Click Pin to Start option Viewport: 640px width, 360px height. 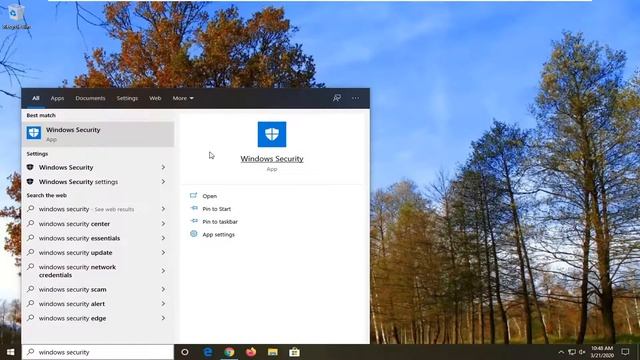pyautogui.click(x=217, y=209)
